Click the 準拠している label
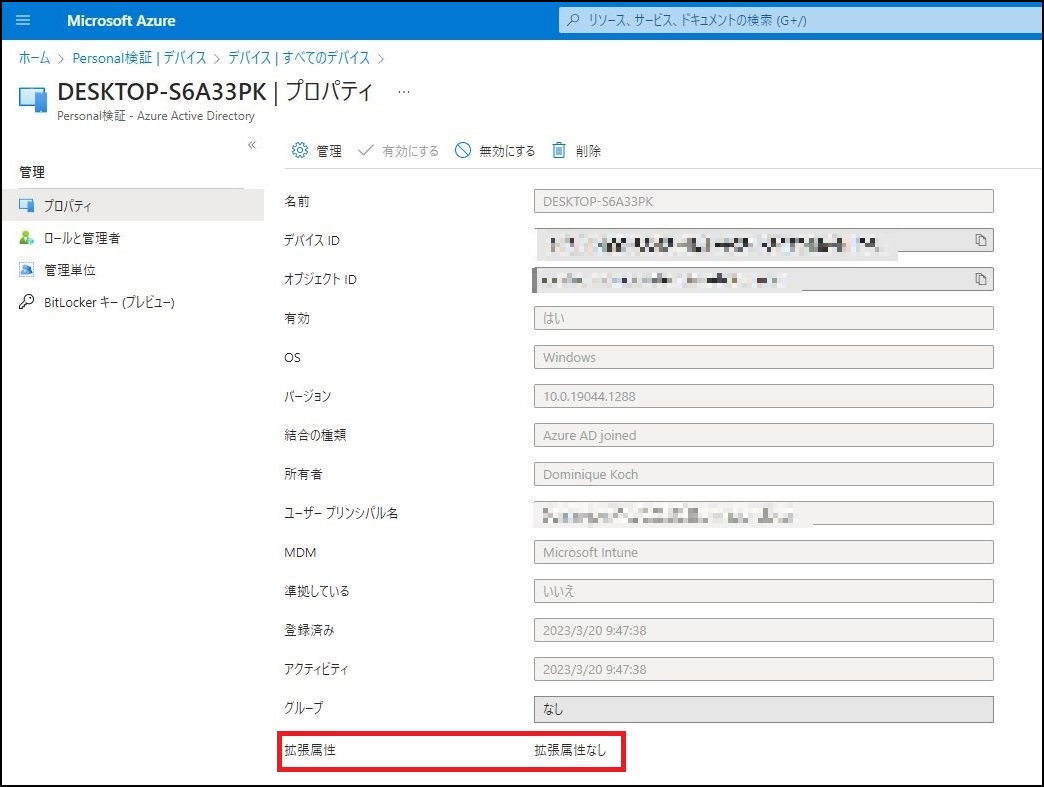1044x787 pixels. [x=317, y=591]
